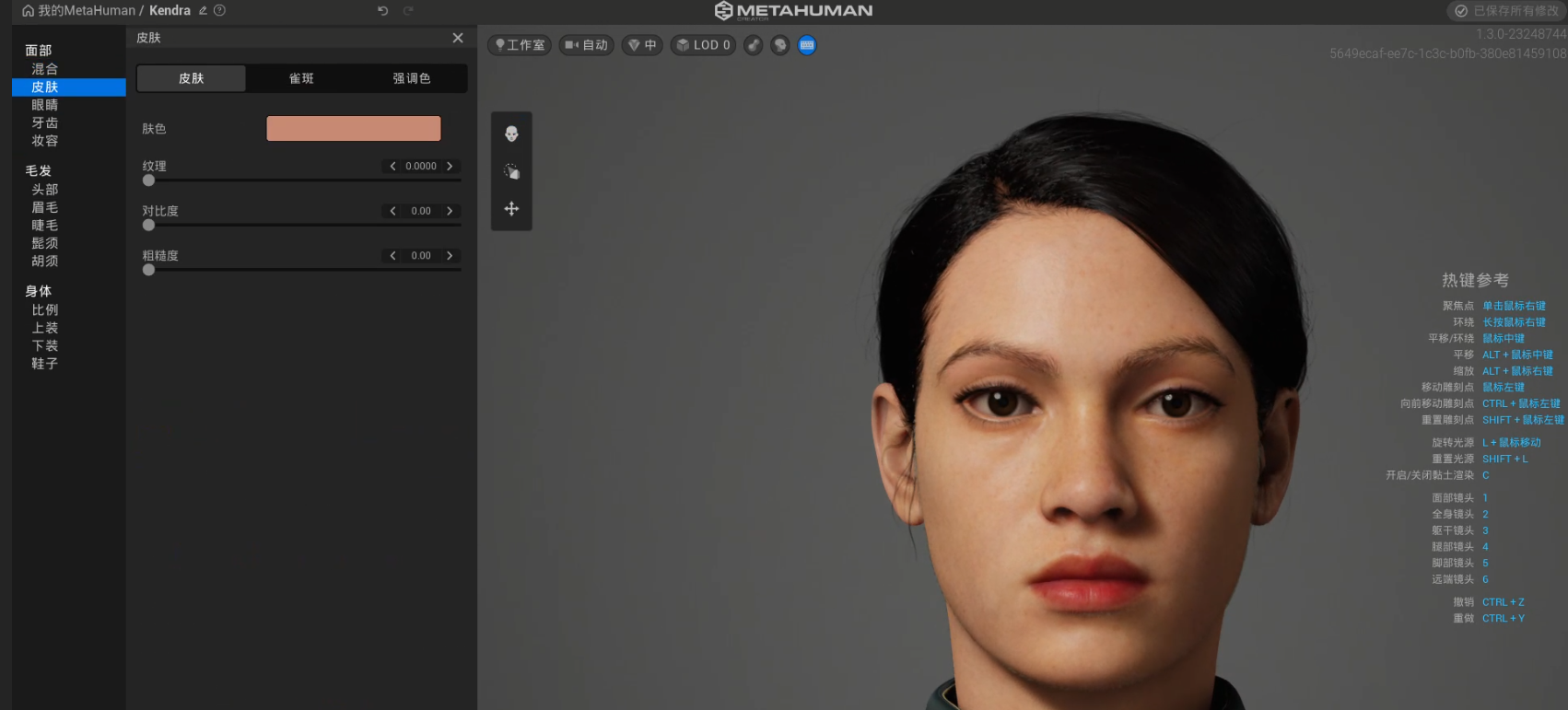Select 比例 under 身体
This screenshot has width=1568, height=710.
point(45,310)
